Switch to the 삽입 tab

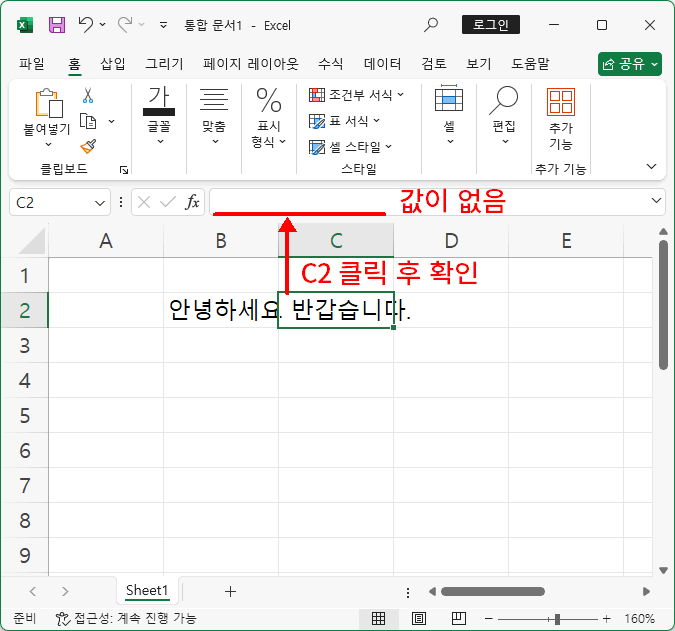tap(113, 64)
